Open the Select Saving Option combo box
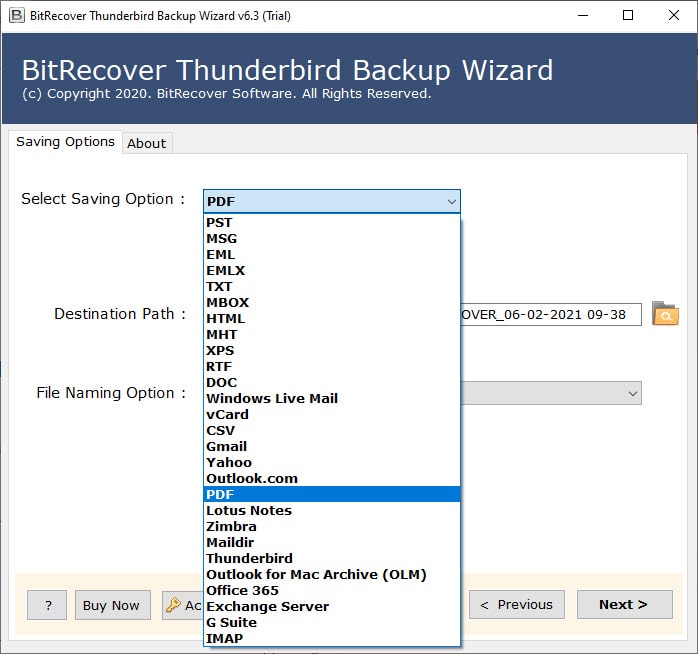 pyautogui.click(x=332, y=201)
